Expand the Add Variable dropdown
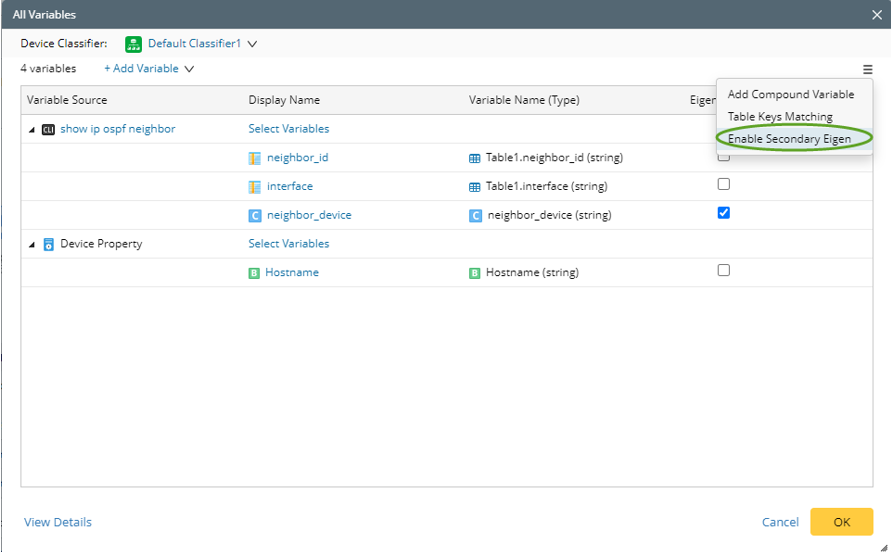The width and height of the screenshot is (891, 552). (189, 69)
